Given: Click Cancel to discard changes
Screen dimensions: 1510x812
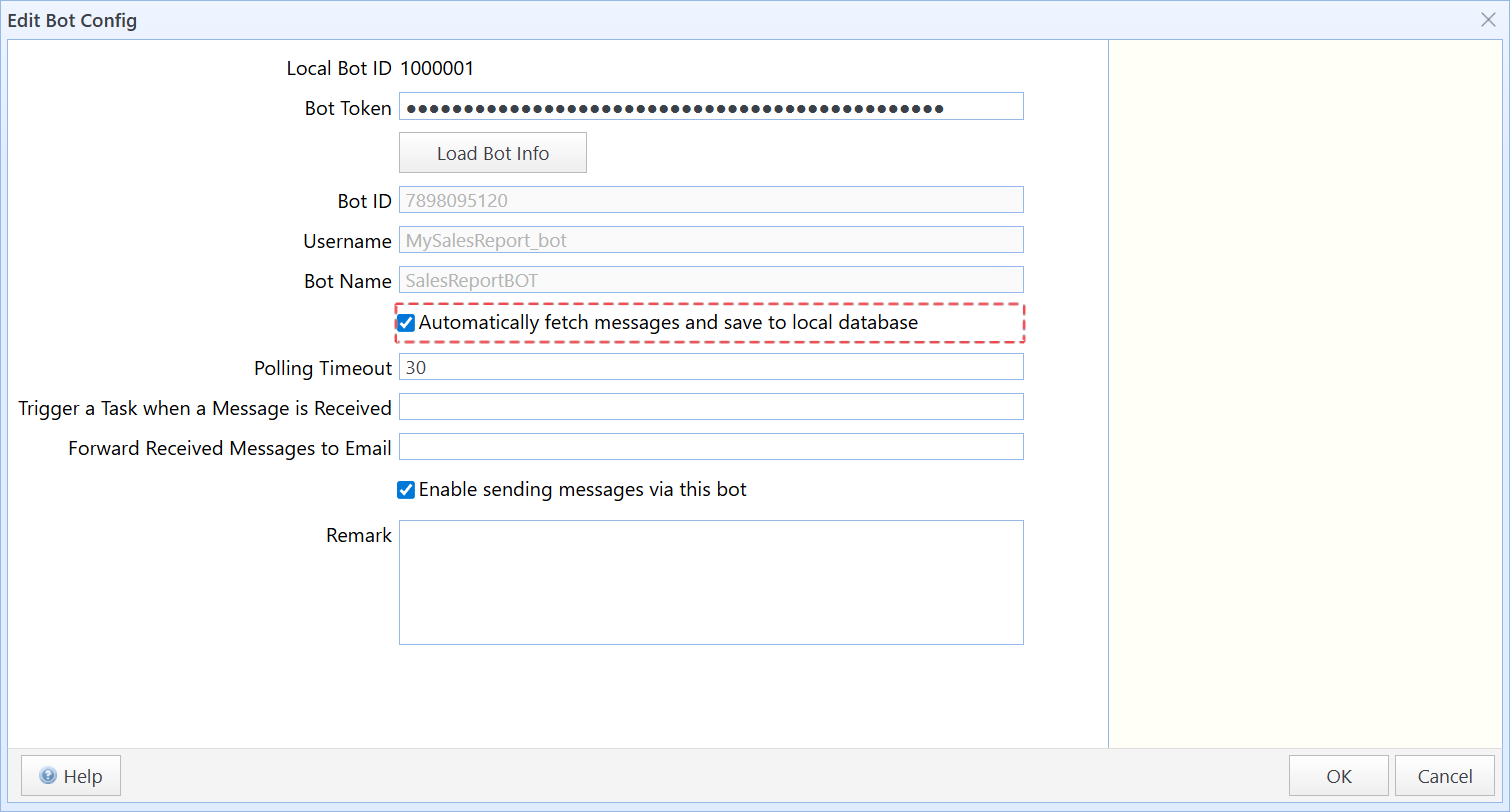Looking at the screenshot, I should coord(1445,776).
